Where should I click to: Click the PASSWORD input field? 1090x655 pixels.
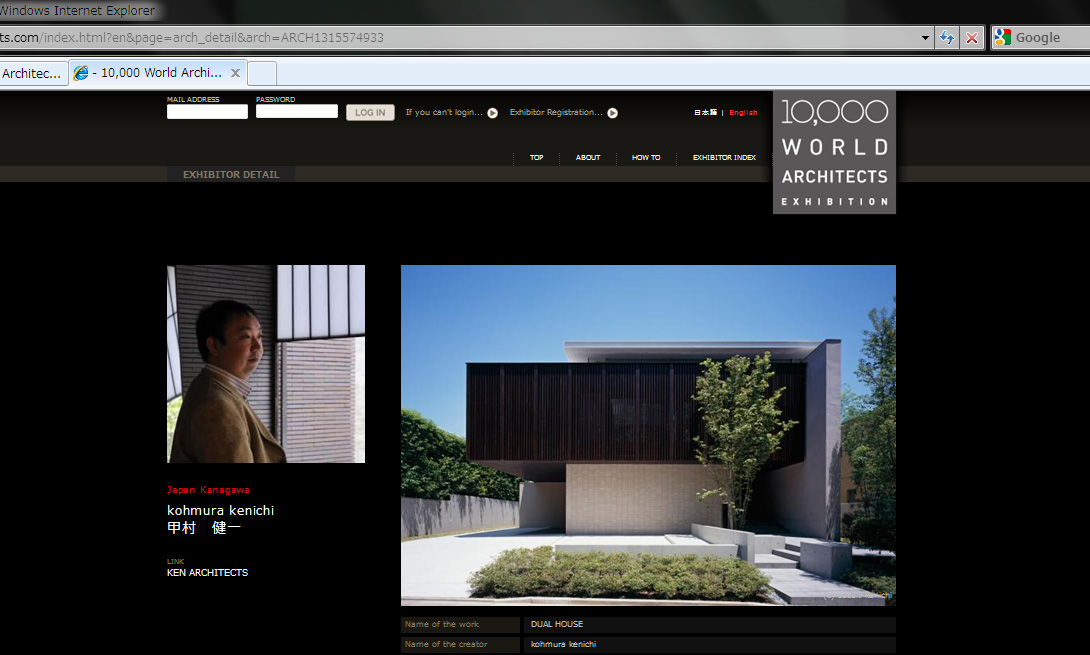[297, 111]
